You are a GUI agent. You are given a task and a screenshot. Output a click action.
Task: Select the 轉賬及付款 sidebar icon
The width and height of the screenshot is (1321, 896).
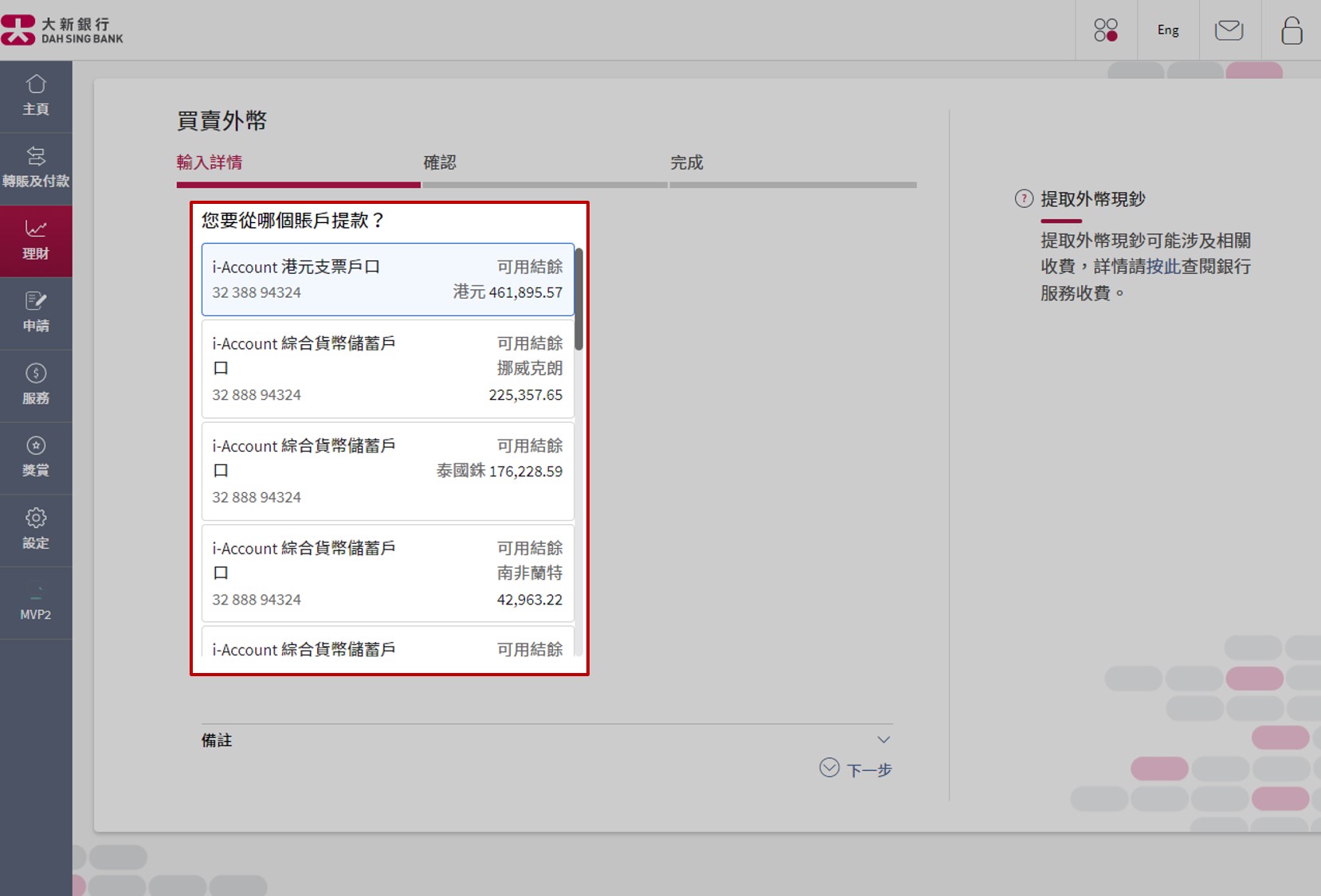[x=36, y=167]
